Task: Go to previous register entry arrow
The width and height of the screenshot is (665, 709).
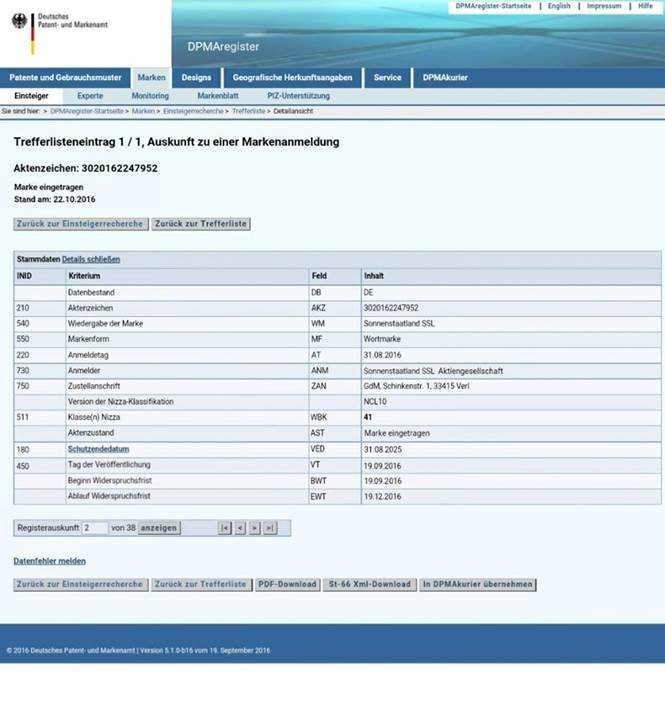Action: pos(240,528)
